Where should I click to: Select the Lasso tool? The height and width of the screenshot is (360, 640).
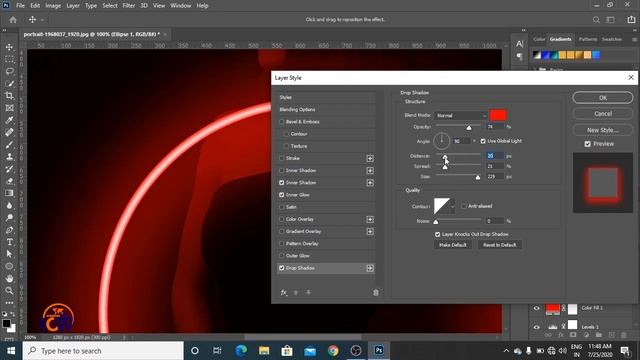(x=9, y=71)
